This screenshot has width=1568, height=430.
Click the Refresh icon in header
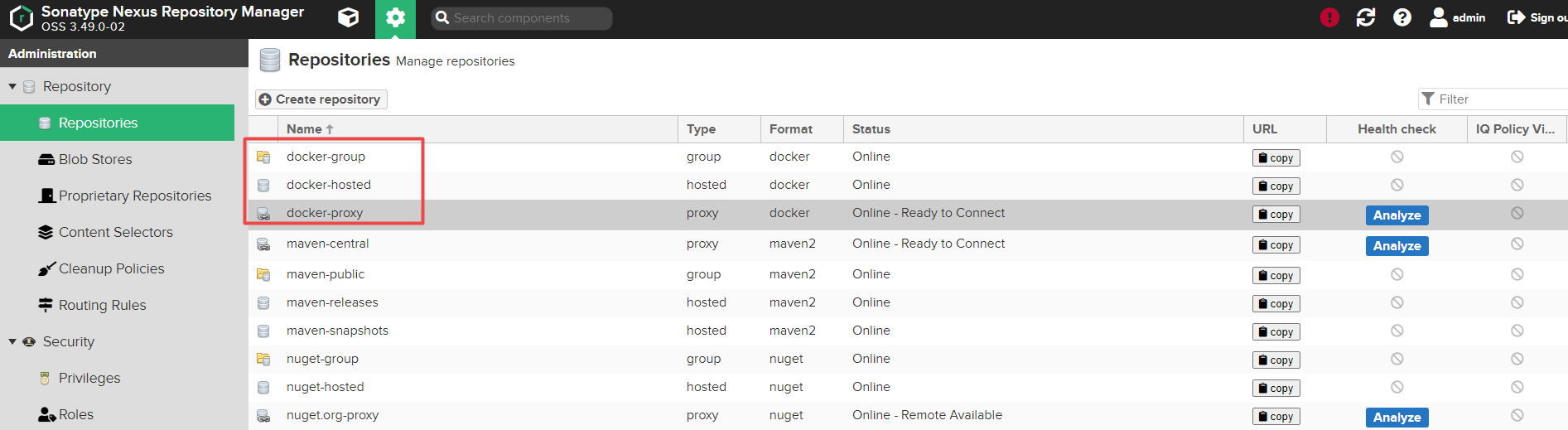1366,17
